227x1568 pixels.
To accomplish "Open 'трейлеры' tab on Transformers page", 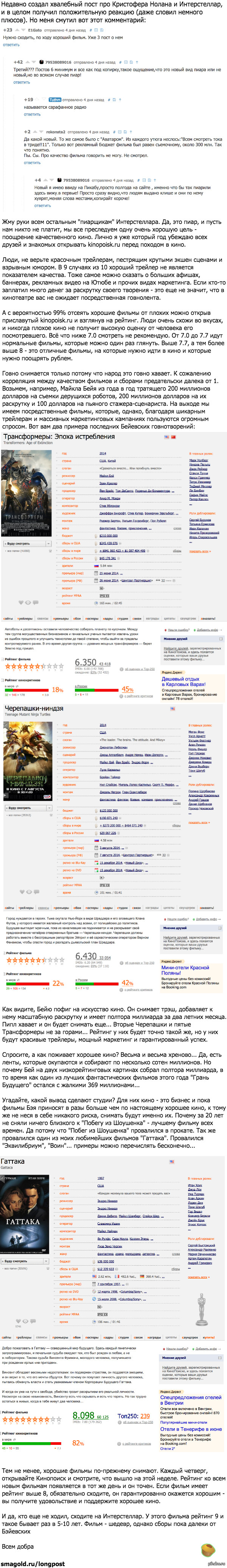I will [x=25, y=618].
